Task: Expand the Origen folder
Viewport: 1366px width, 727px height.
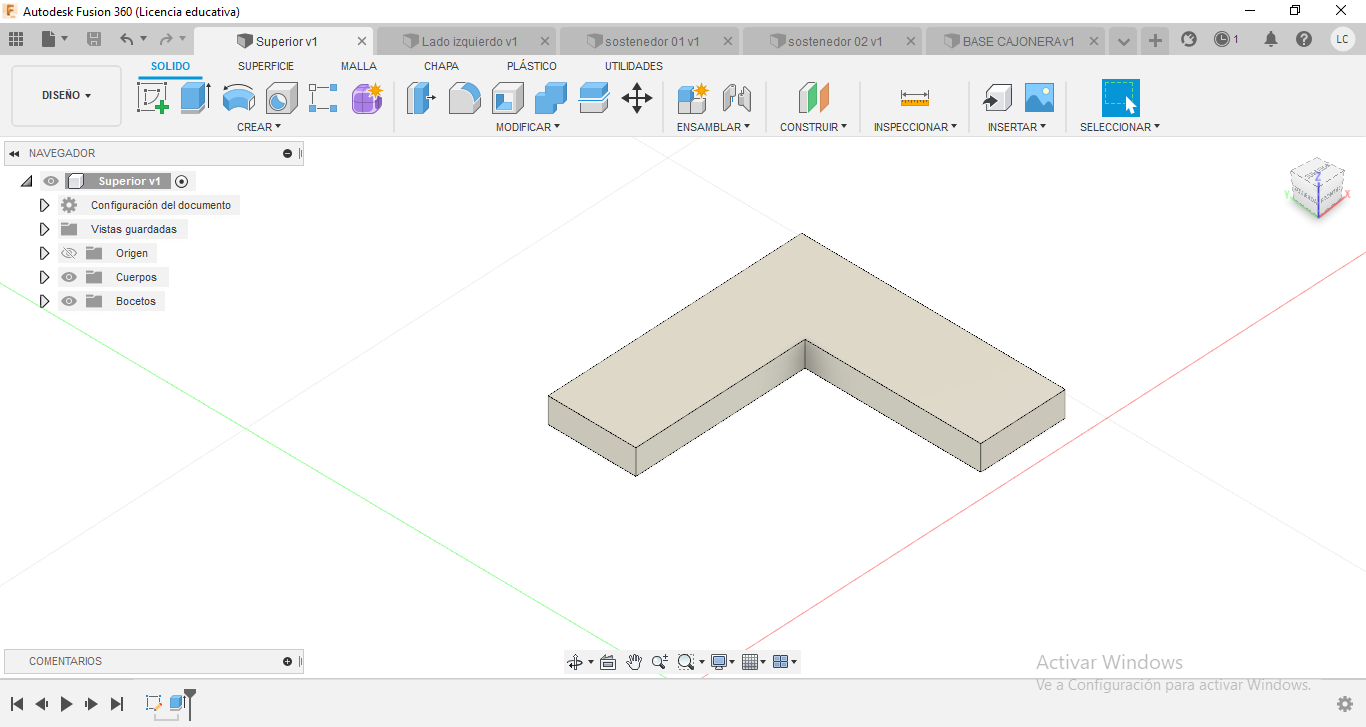Action: tap(44, 253)
